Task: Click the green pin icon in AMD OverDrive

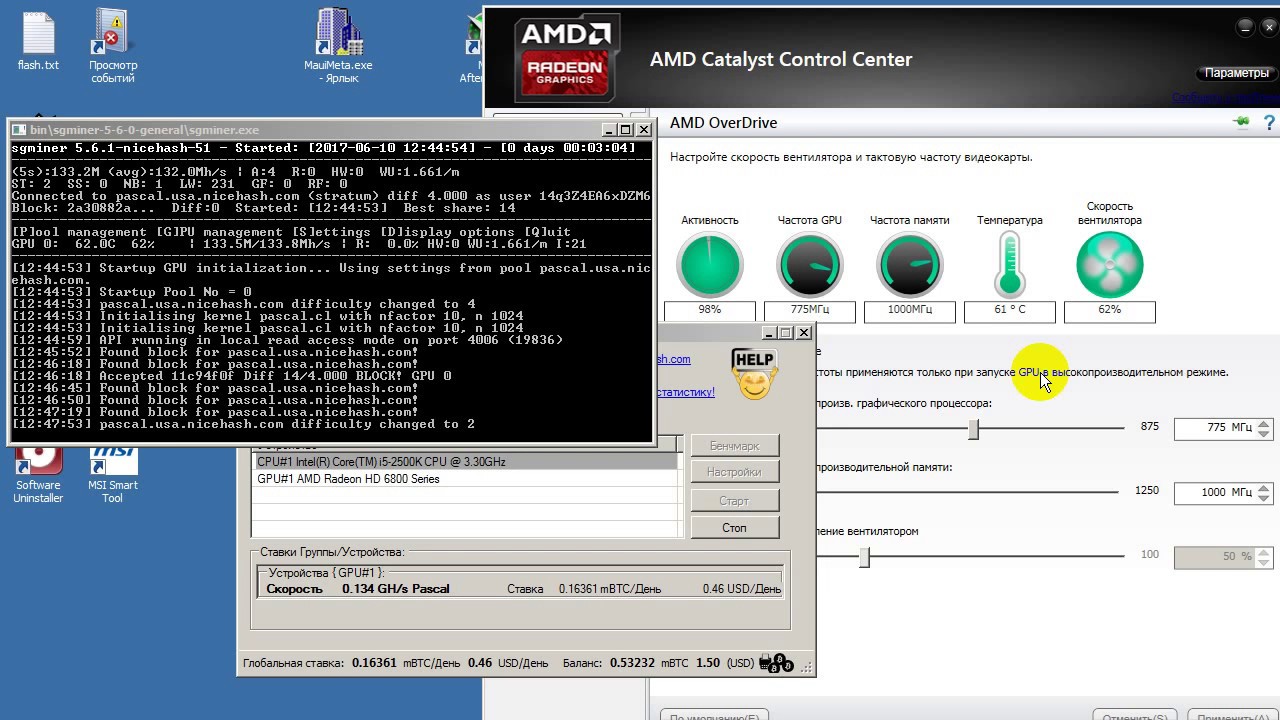Action: 1242,122
